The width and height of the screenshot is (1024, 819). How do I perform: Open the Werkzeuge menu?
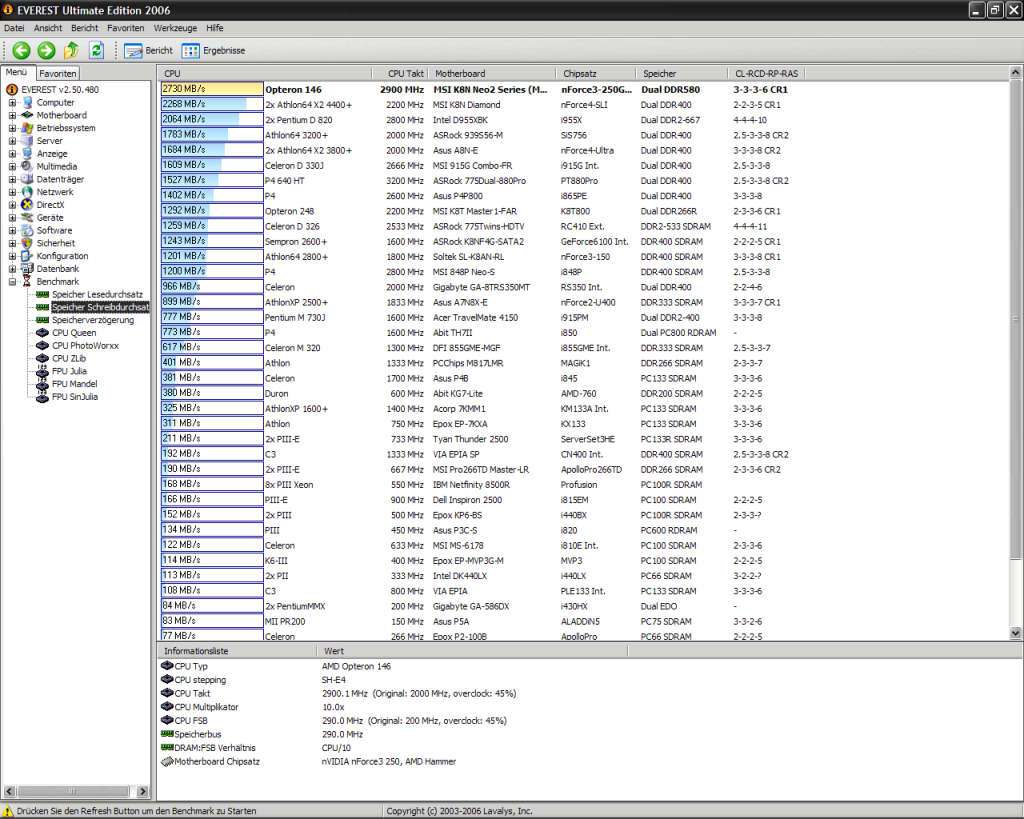pos(175,28)
